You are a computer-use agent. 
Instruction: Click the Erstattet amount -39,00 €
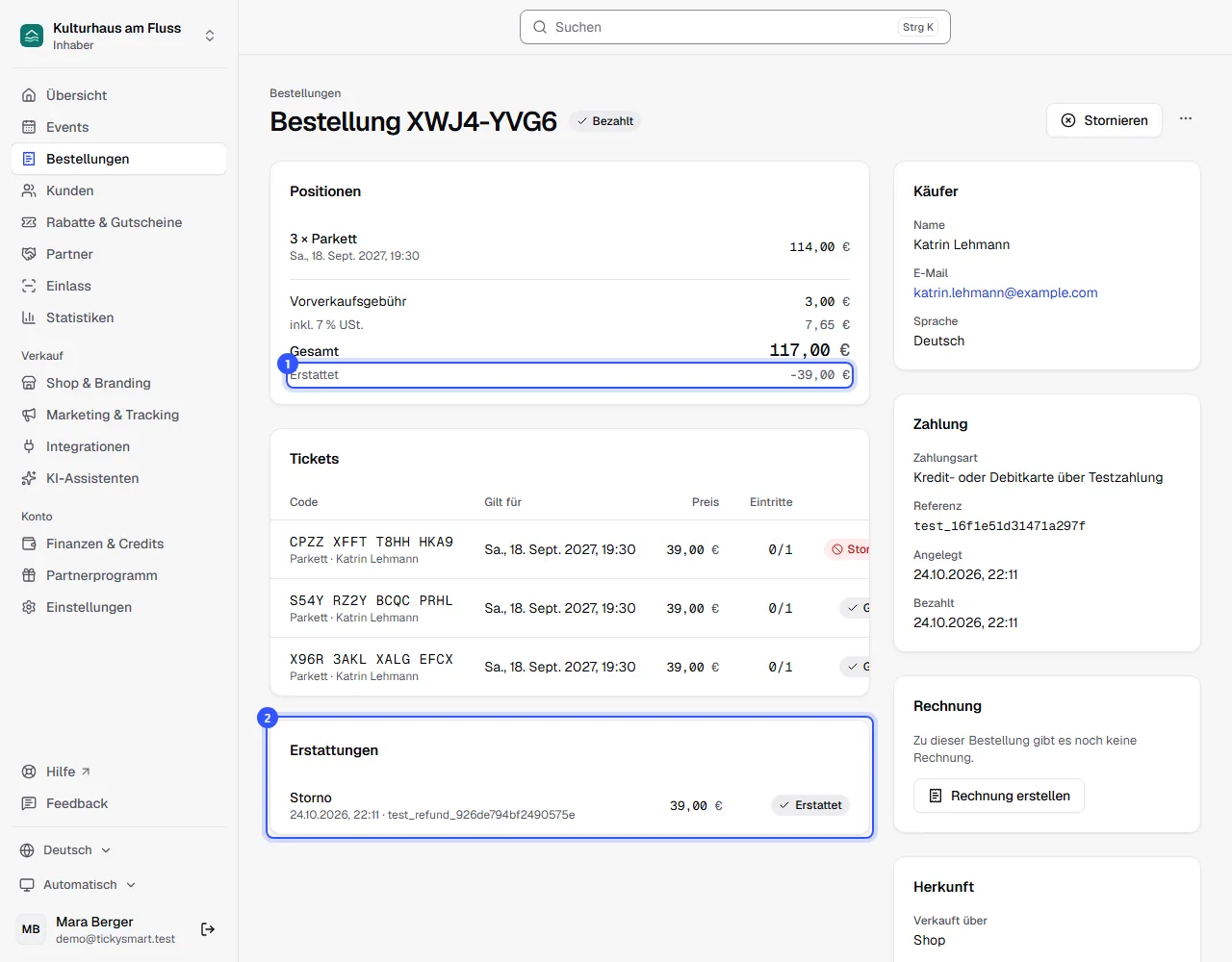point(820,375)
